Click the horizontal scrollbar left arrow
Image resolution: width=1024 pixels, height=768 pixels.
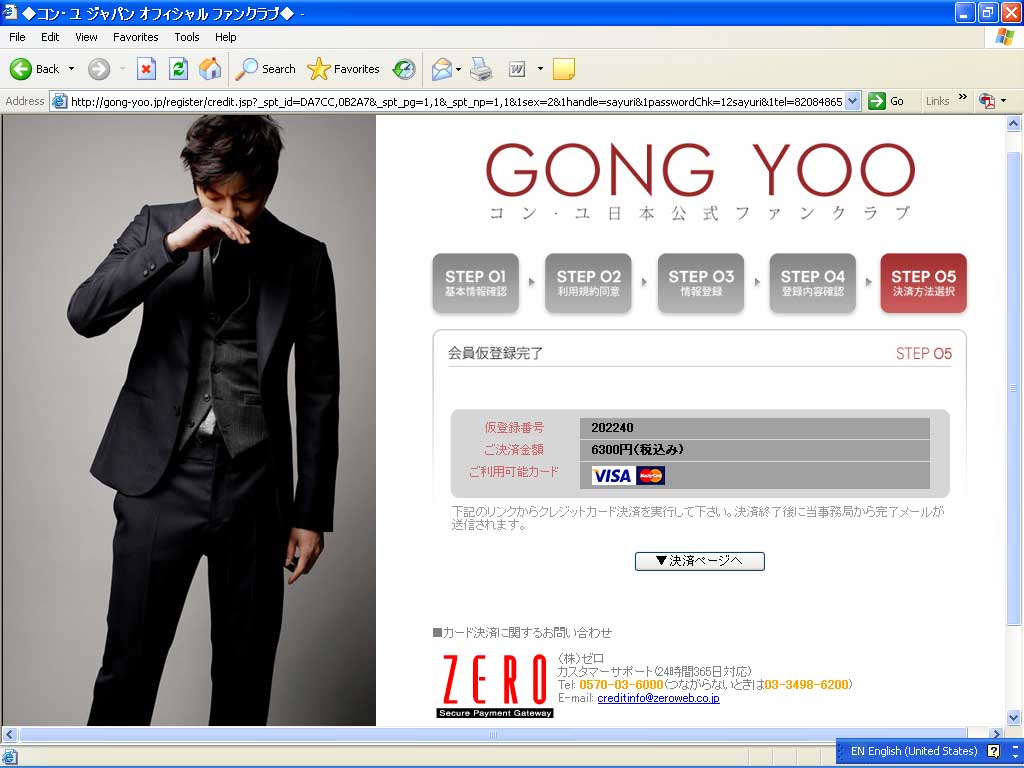9,734
